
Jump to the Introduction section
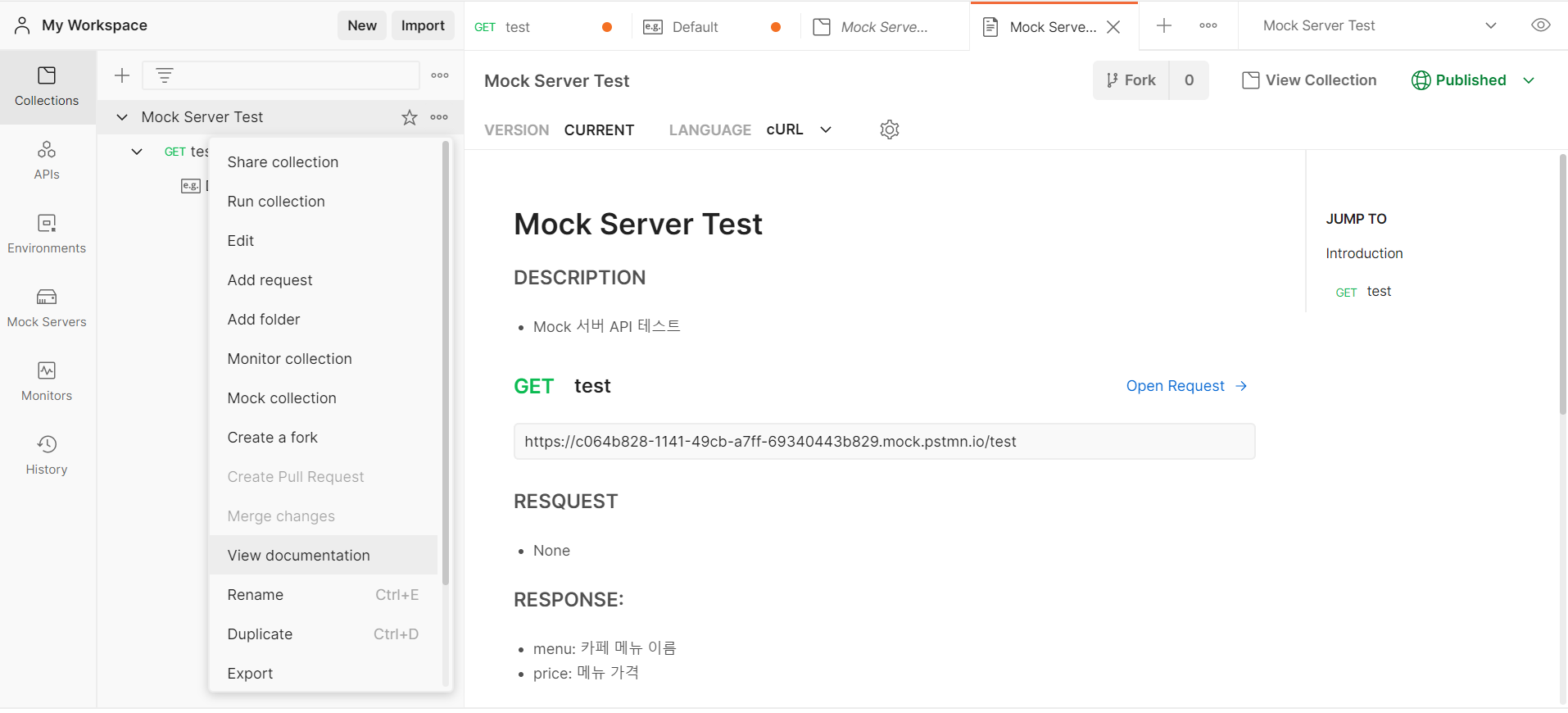[x=1364, y=254]
